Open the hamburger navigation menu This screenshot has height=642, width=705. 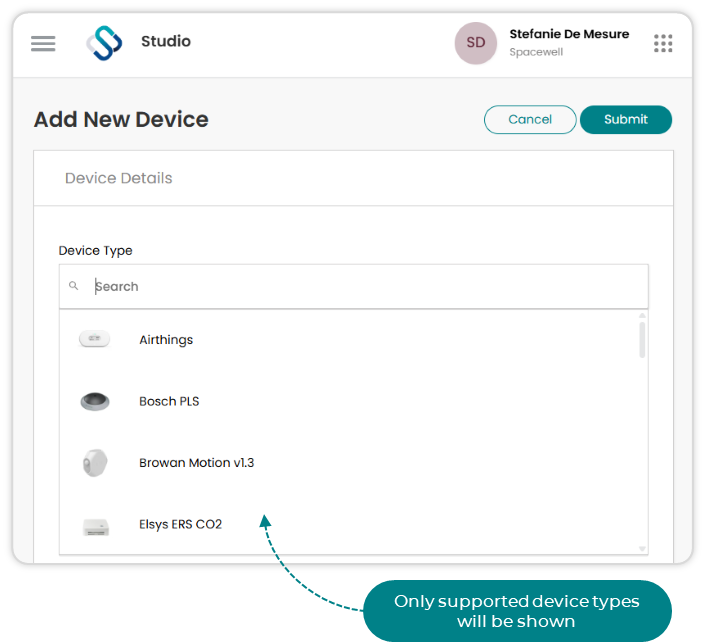43,44
